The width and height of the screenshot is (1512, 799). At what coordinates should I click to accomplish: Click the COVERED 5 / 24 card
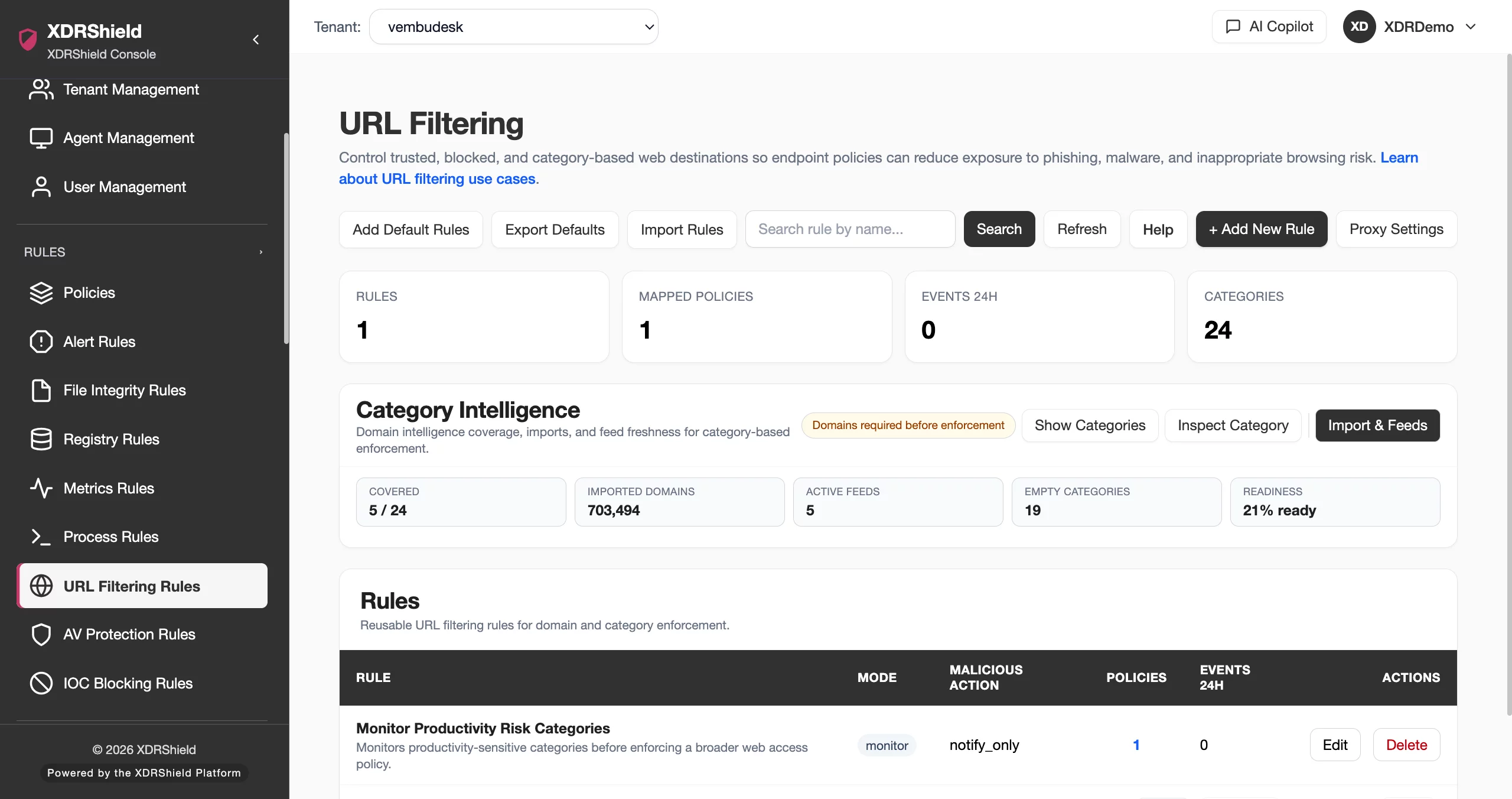pos(461,502)
